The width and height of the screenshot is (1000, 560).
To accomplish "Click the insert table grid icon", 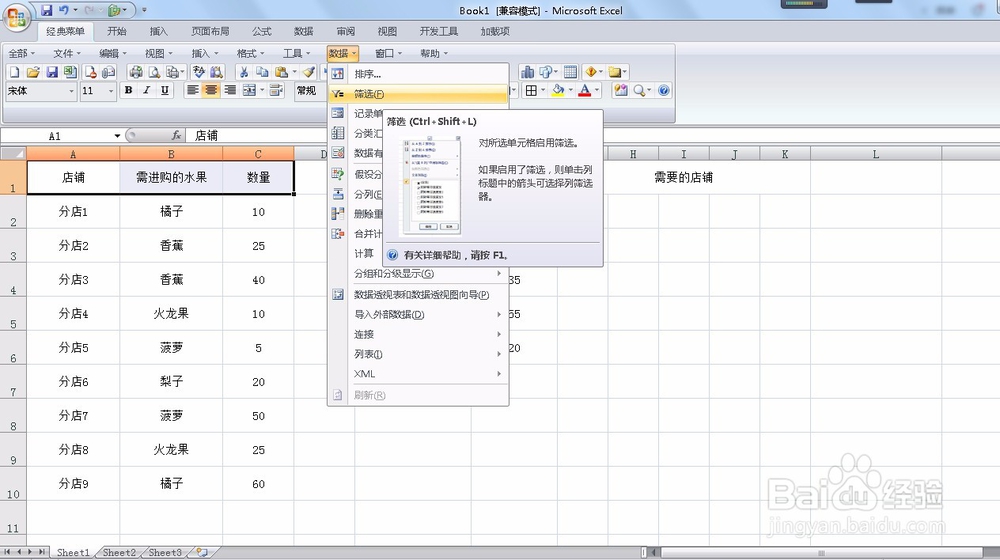I will (571, 72).
